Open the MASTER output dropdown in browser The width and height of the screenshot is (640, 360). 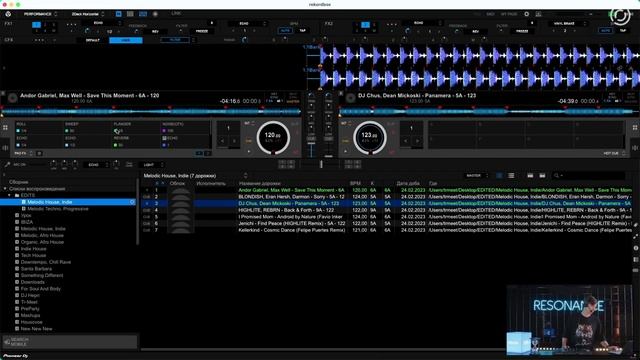476,176
